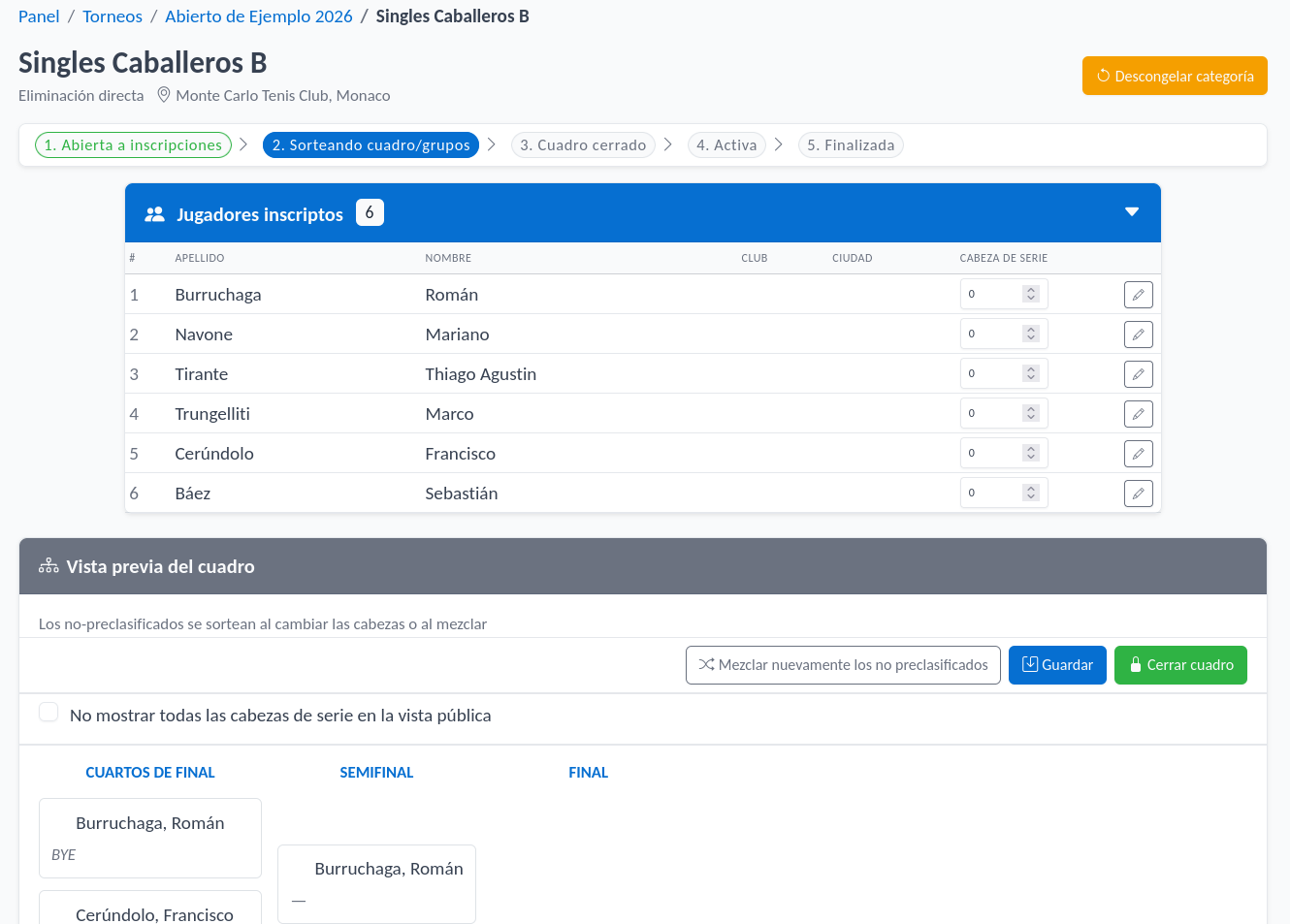The image size is (1290, 924).
Task: Click surname 'Trungelliti' in the table
Action: (x=212, y=414)
